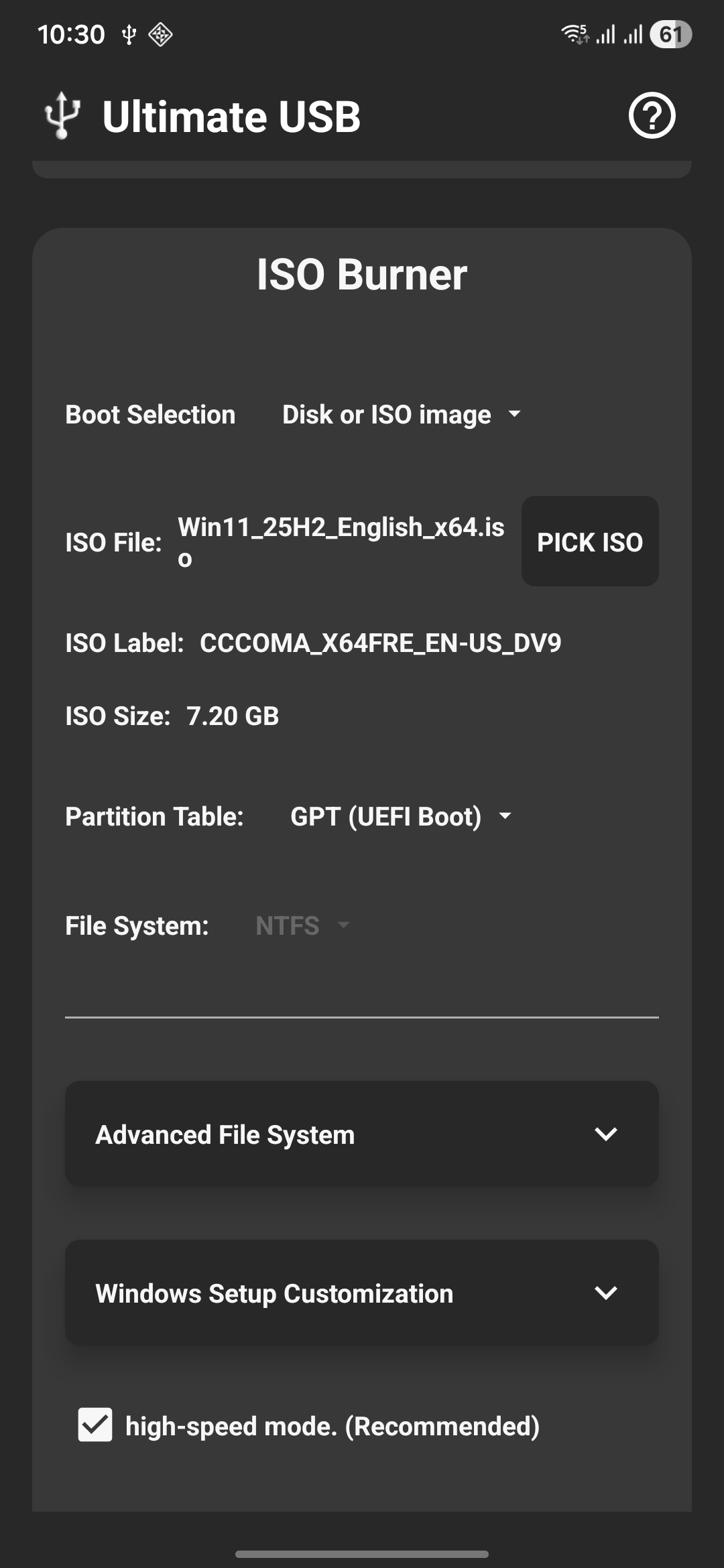
Task: Tap the first cellular signal bars icon
Action: tap(605, 34)
